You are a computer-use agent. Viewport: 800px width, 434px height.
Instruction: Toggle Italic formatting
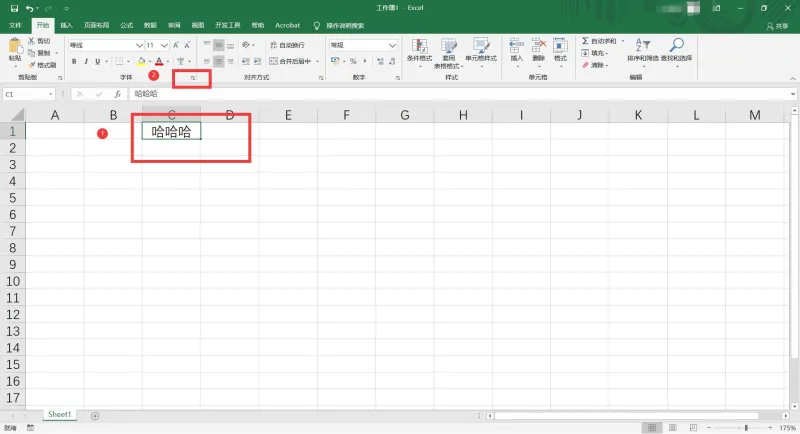[86, 61]
